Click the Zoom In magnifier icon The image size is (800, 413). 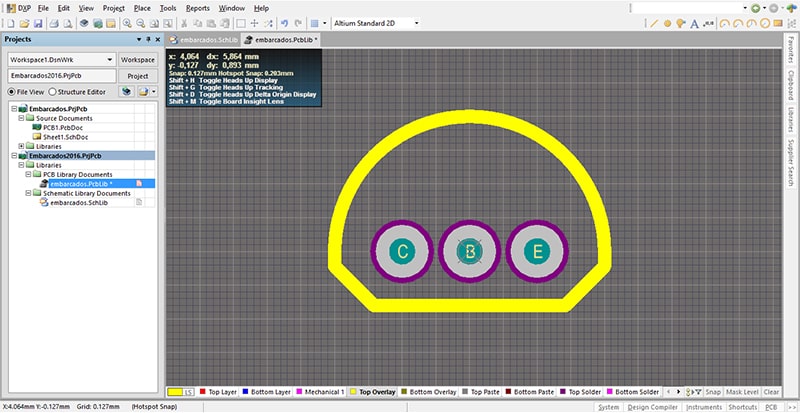129,22
